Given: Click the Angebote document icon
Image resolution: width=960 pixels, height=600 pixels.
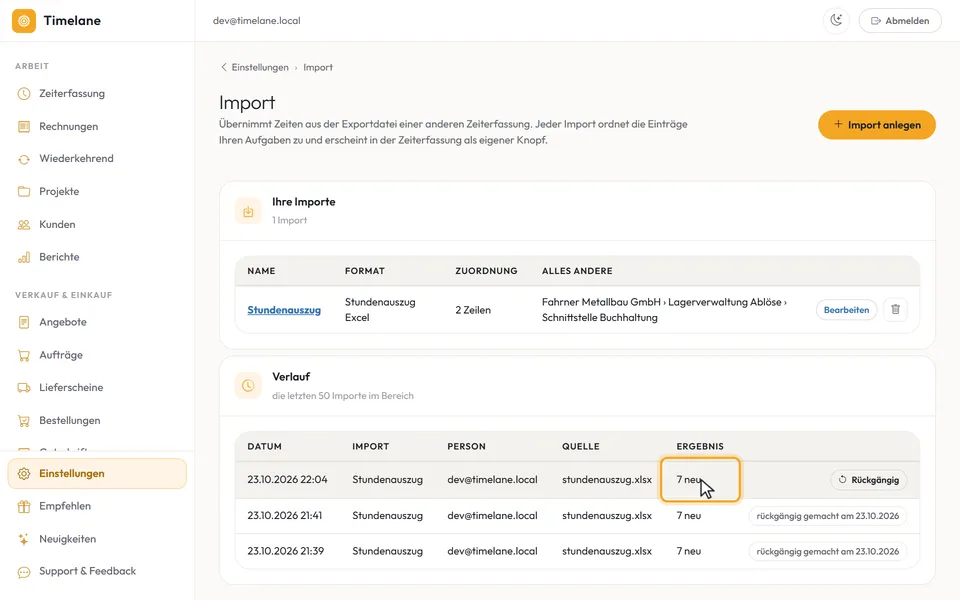Looking at the screenshot, I should click(24, 322).
